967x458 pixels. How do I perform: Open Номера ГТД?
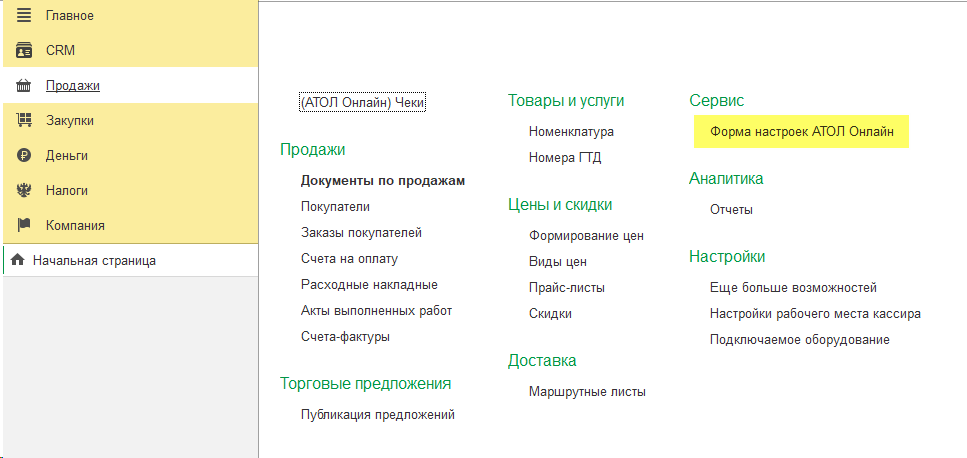click(x=565, y=157)
